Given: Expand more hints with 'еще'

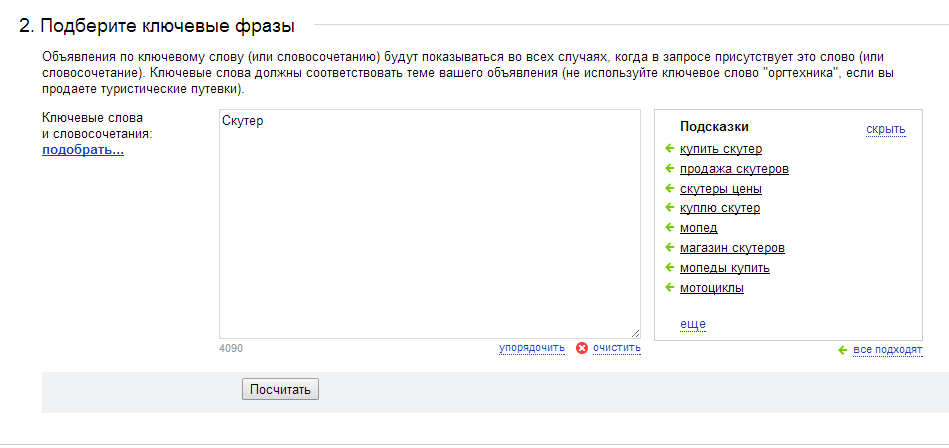Looking at the screenshot, I should [x=692, y=324].
